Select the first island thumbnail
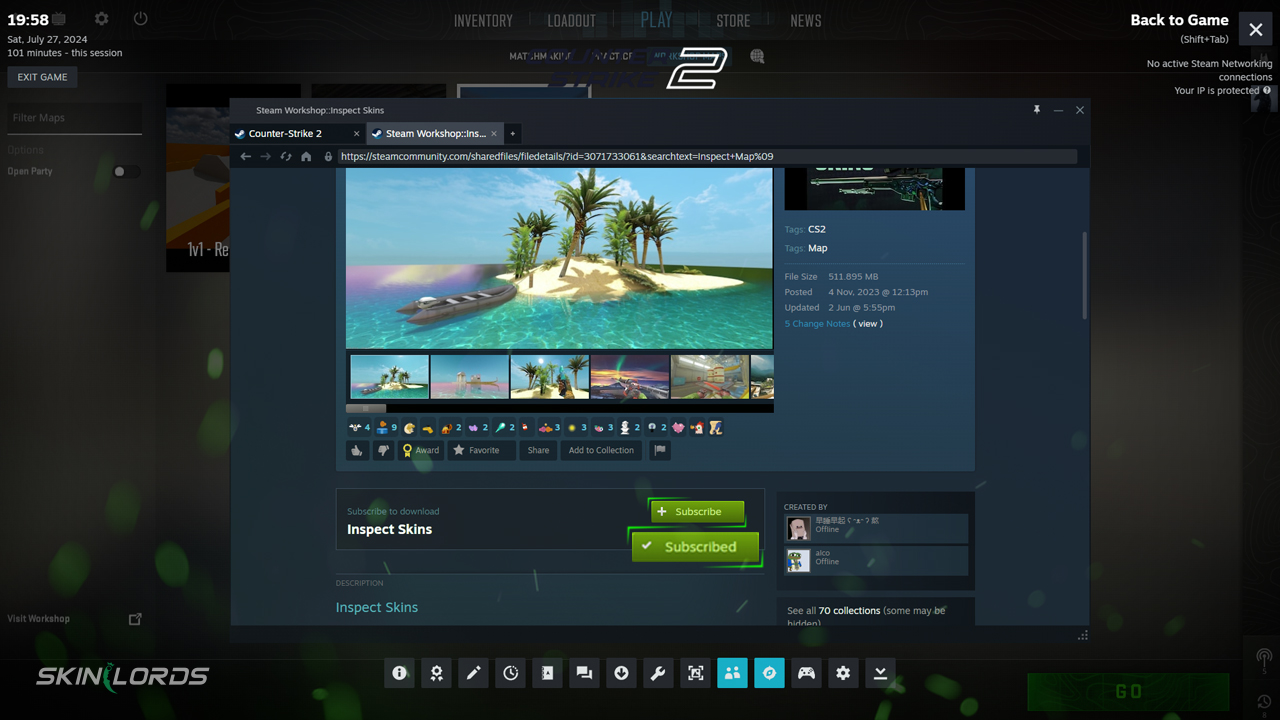The image size is (1280, 720). [x=389, y=377]
